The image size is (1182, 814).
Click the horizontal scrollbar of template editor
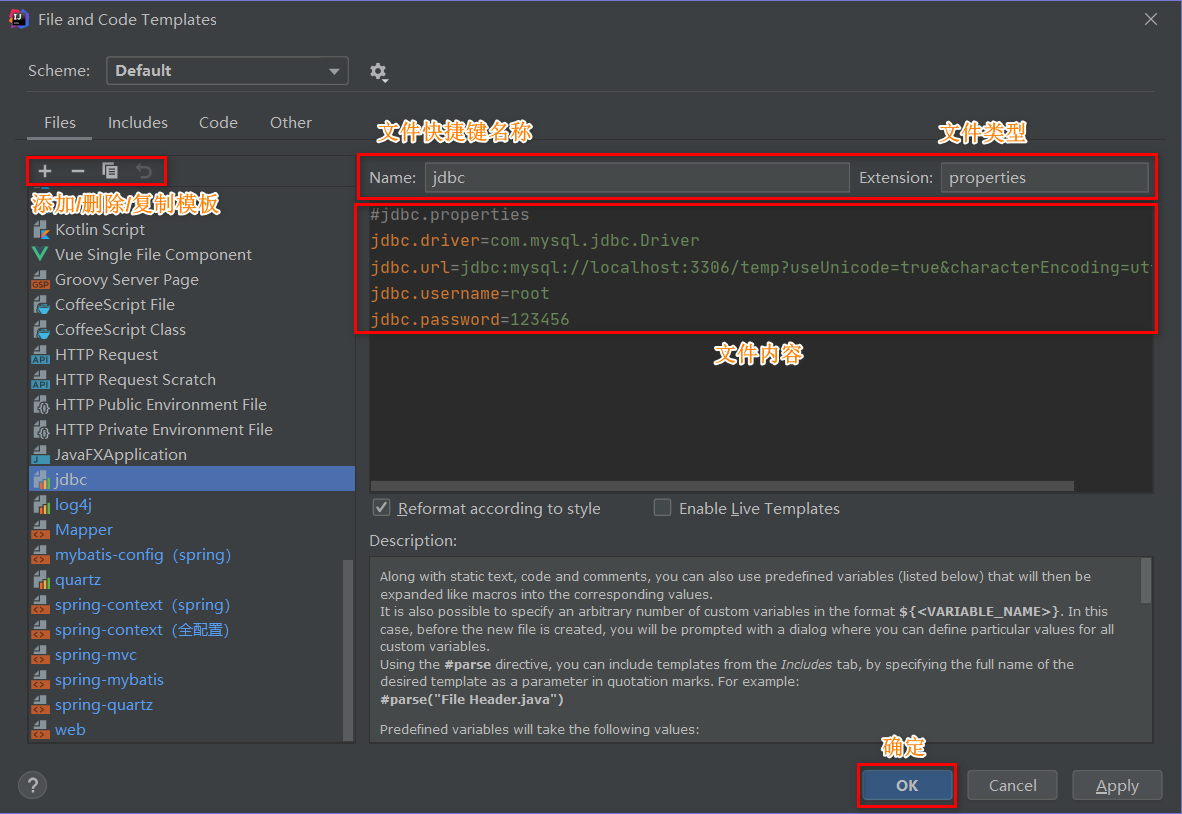point(722,486)
